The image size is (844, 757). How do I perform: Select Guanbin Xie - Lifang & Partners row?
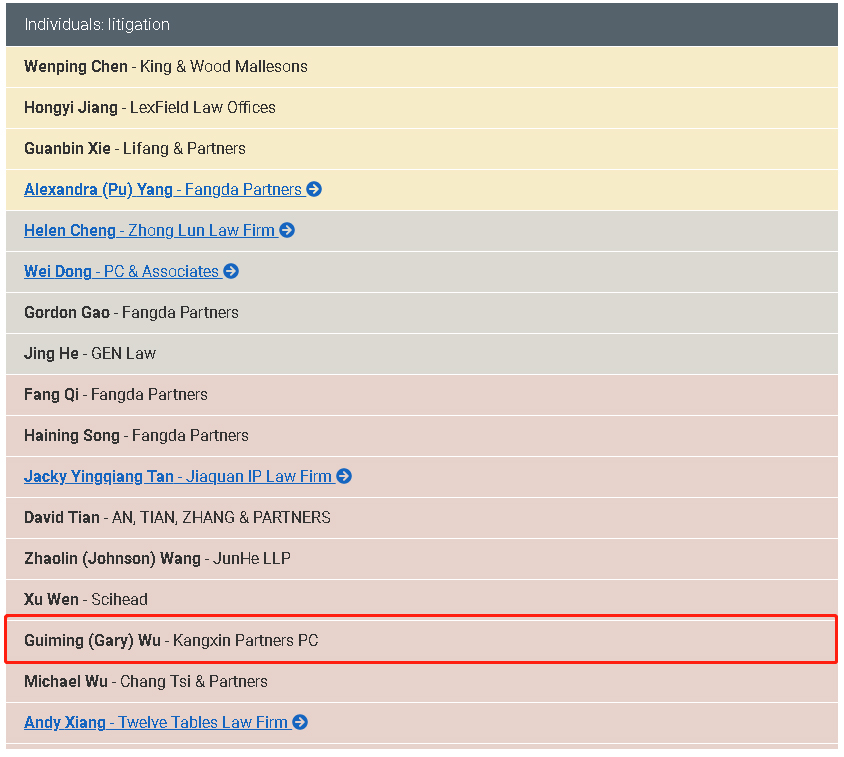(x=422, y=149)
